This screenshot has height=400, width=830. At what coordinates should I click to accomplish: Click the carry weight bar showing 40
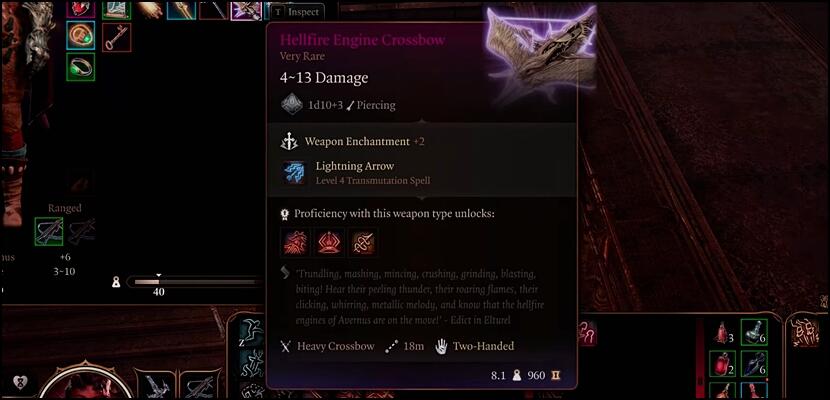pyautogui.click(x=196, y=282)
